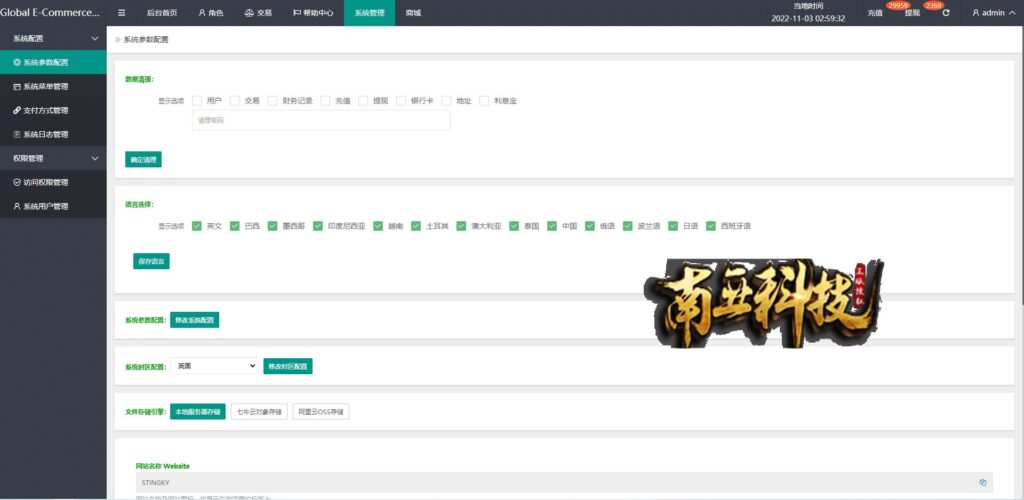This screenshot has height=500, width=1024.
Task: Uncheck the 墨西哥 language checkbox
Action: click(x=272, y=226)
